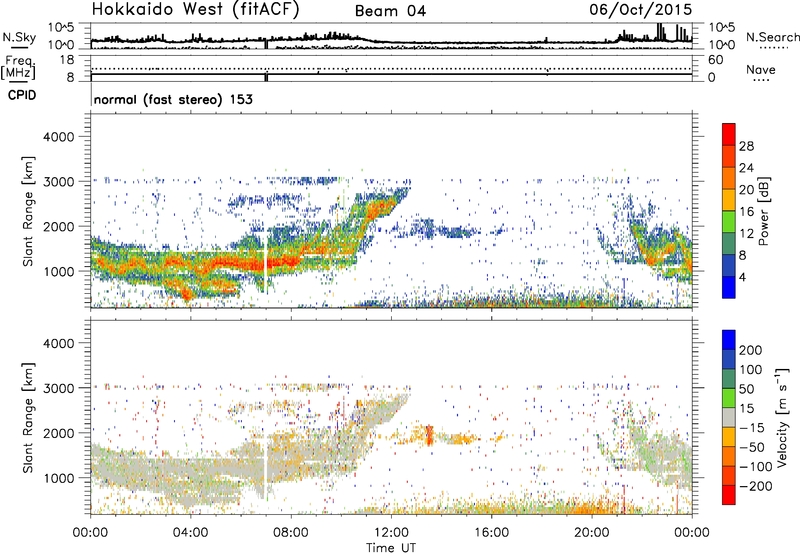This screenshot has height=554, width=800.
Task: Select the '100' label on Velocity colorbar
Action: [751, 370]
